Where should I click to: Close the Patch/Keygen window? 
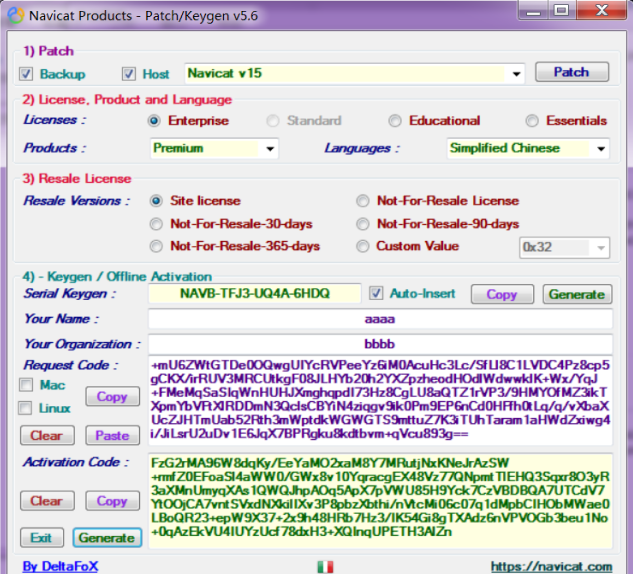602,10
